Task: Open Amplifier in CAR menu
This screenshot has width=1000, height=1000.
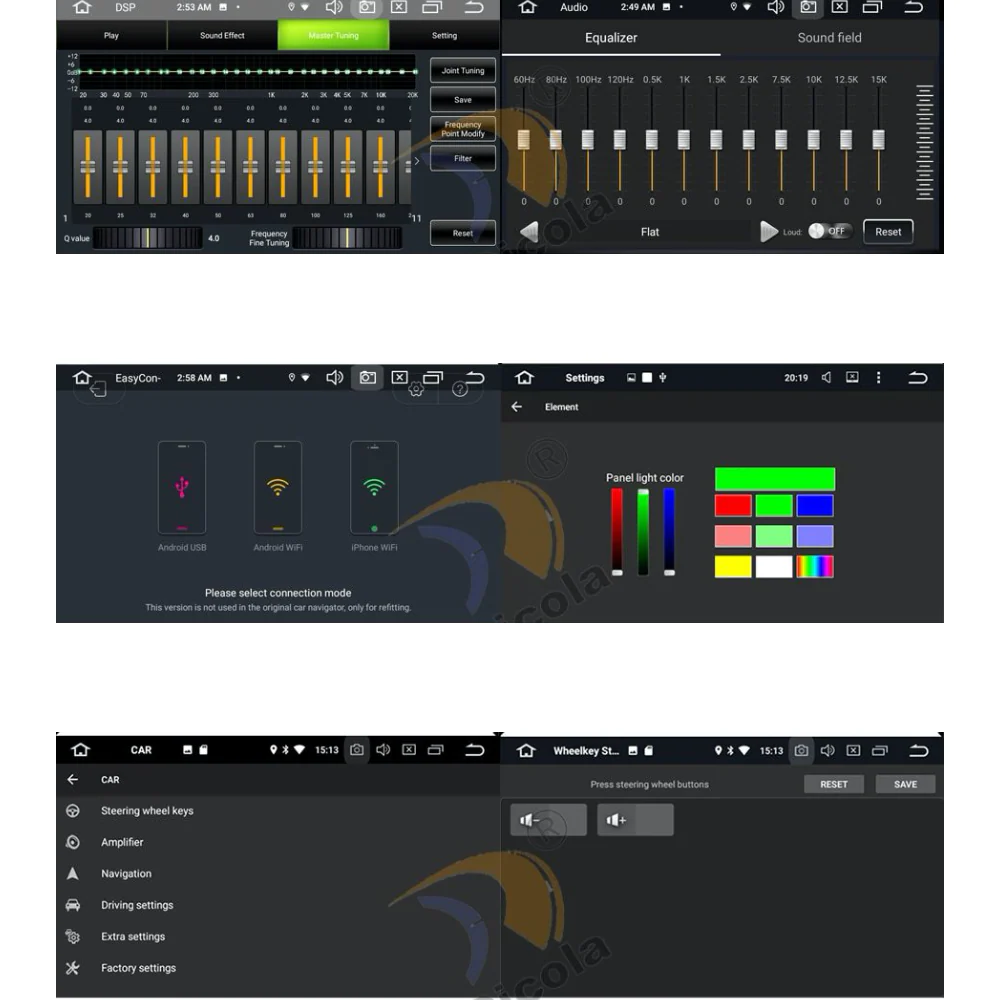Action: (x=278, y=842)
